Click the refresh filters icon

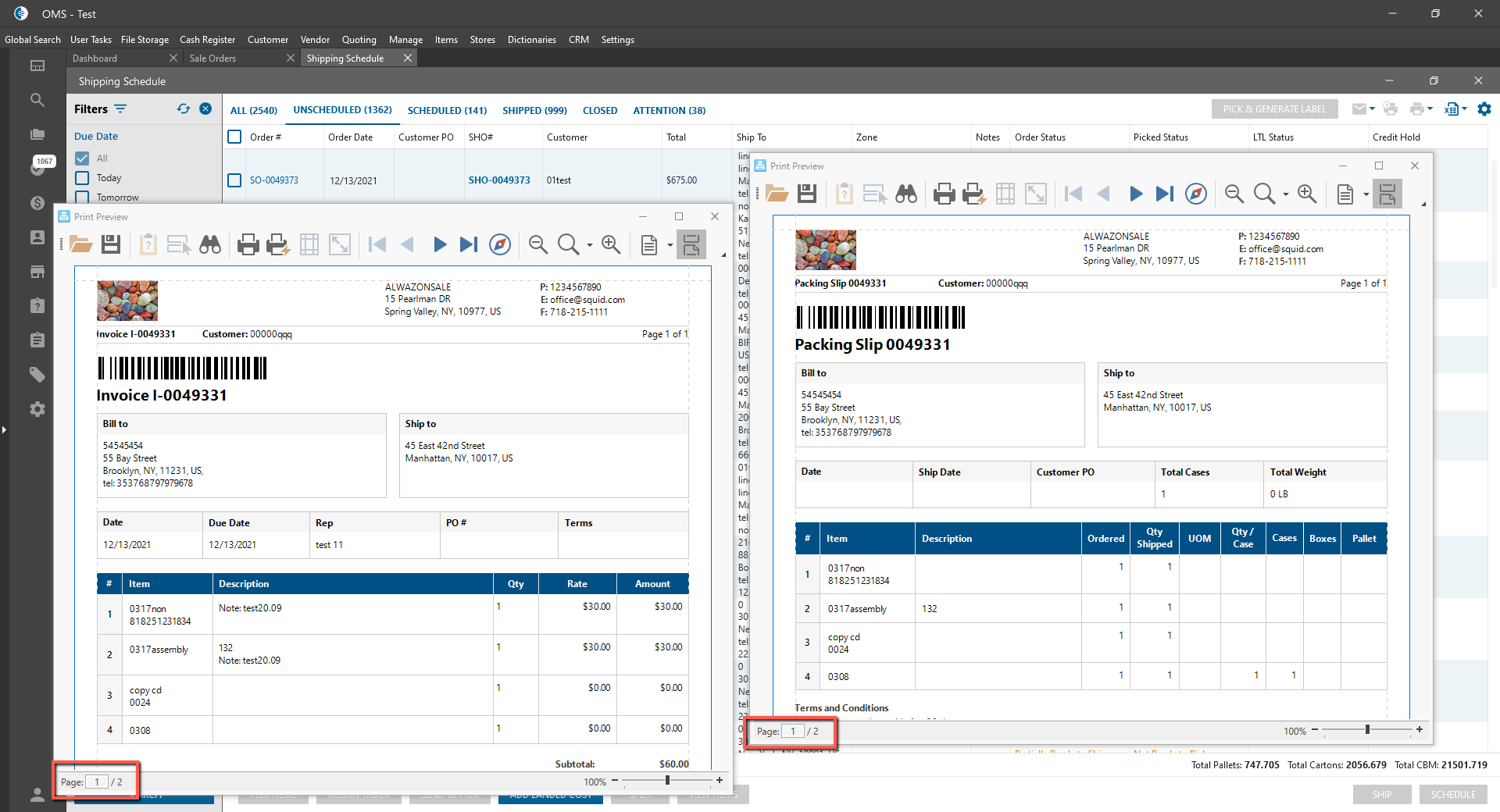[184, 109]
